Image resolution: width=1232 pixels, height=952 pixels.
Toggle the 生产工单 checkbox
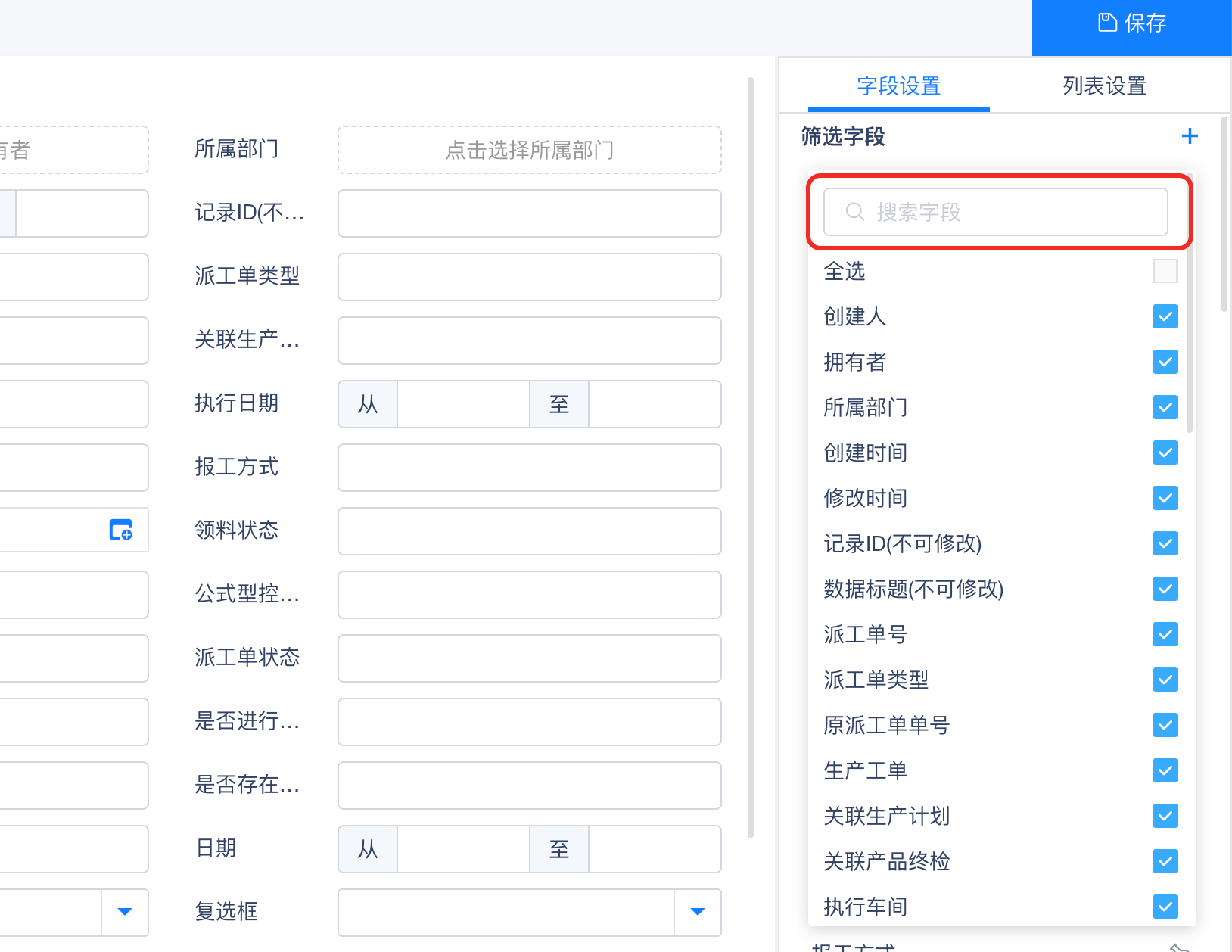click(1165, 770)
